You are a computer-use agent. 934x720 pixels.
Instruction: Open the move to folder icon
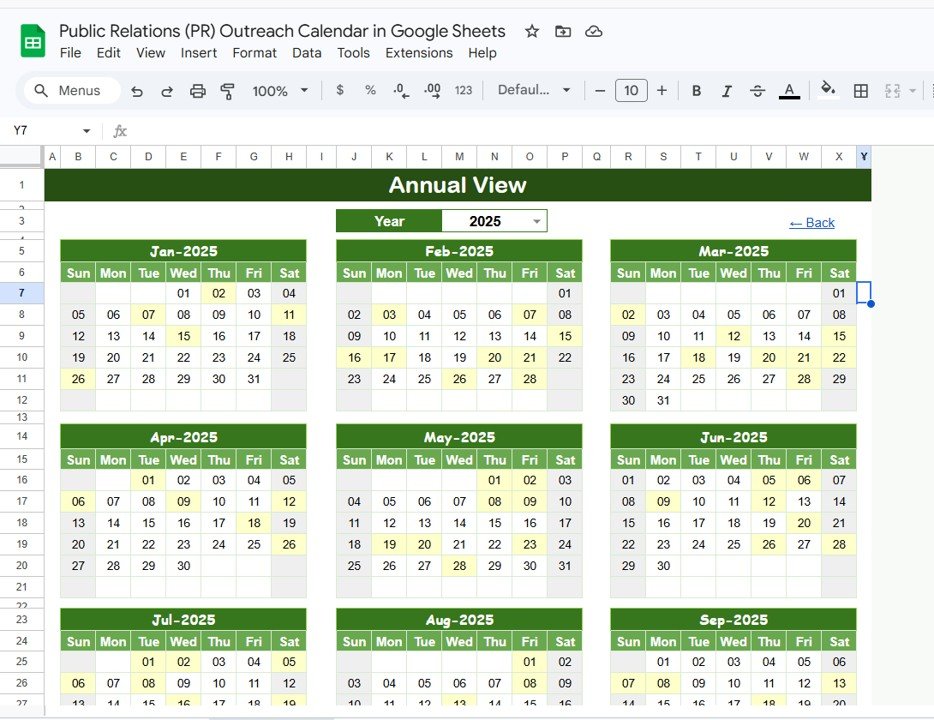562,31
